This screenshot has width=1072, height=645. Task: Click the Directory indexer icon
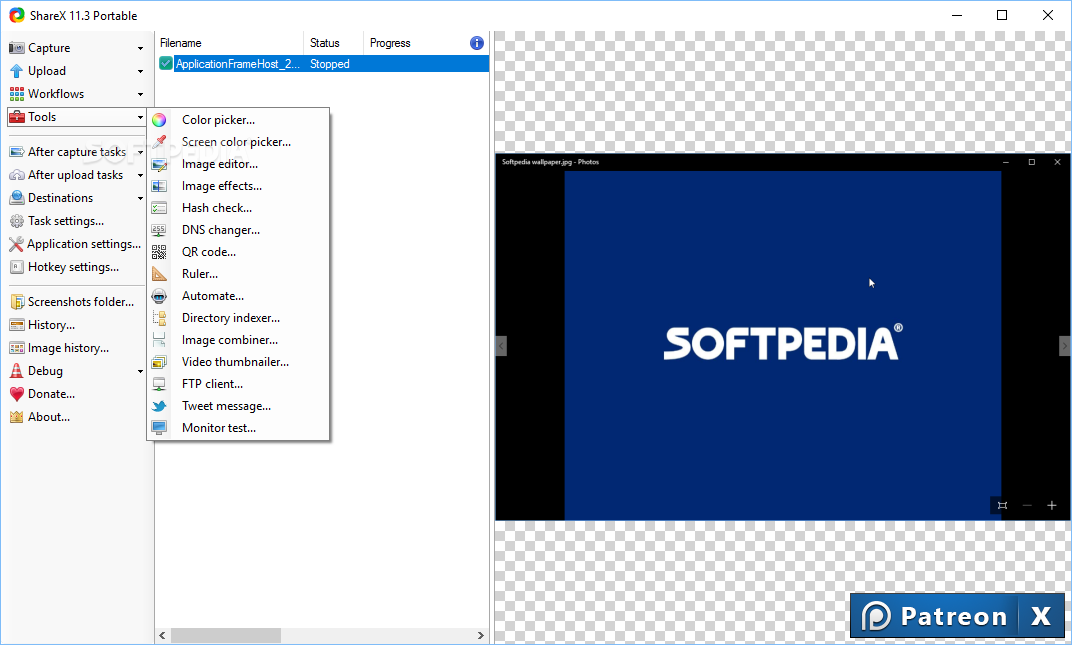click(159, 318)
